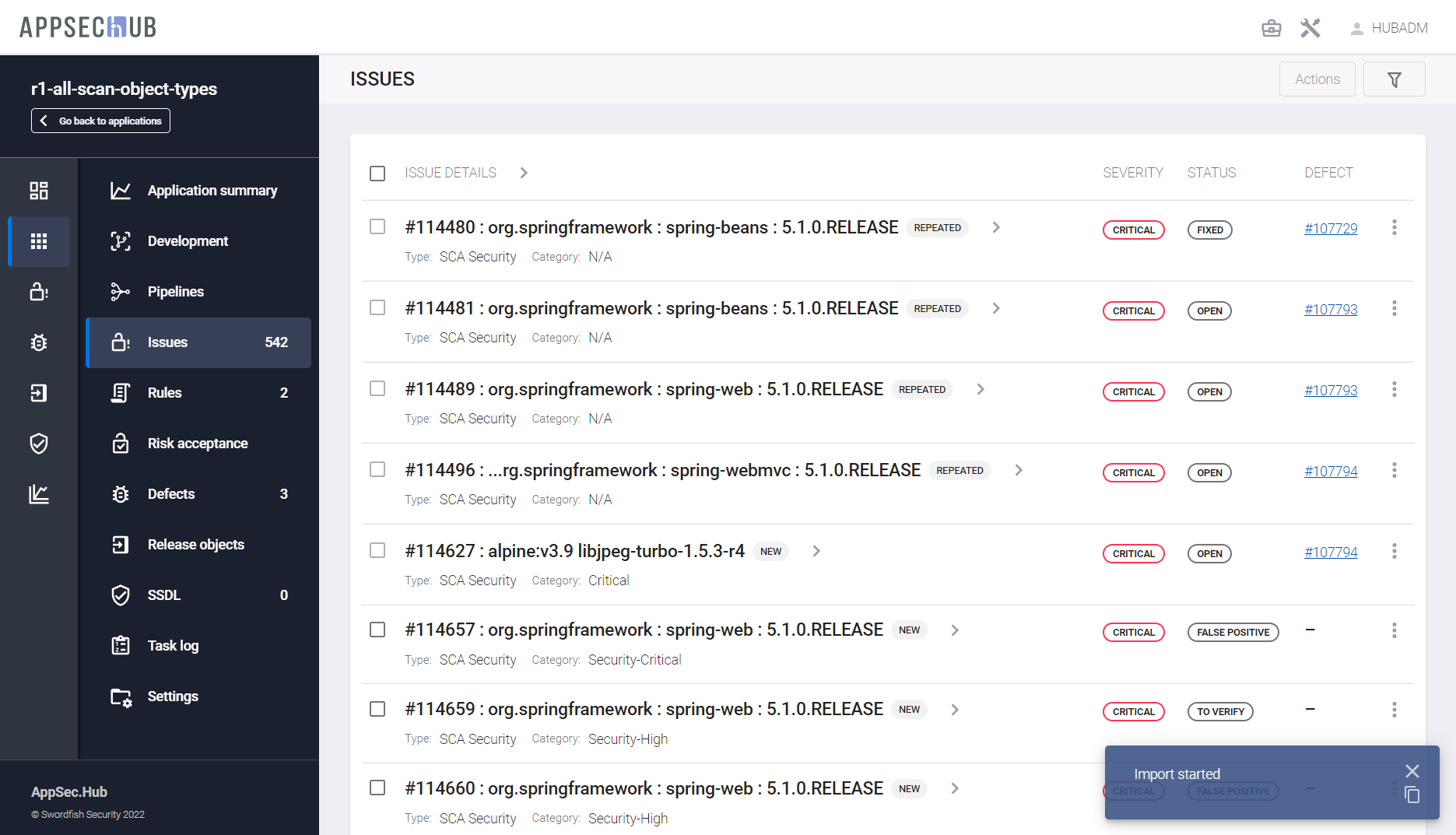Check the box for issue #114481
This screenshot has height=835, width=1456.
[377, 308]
